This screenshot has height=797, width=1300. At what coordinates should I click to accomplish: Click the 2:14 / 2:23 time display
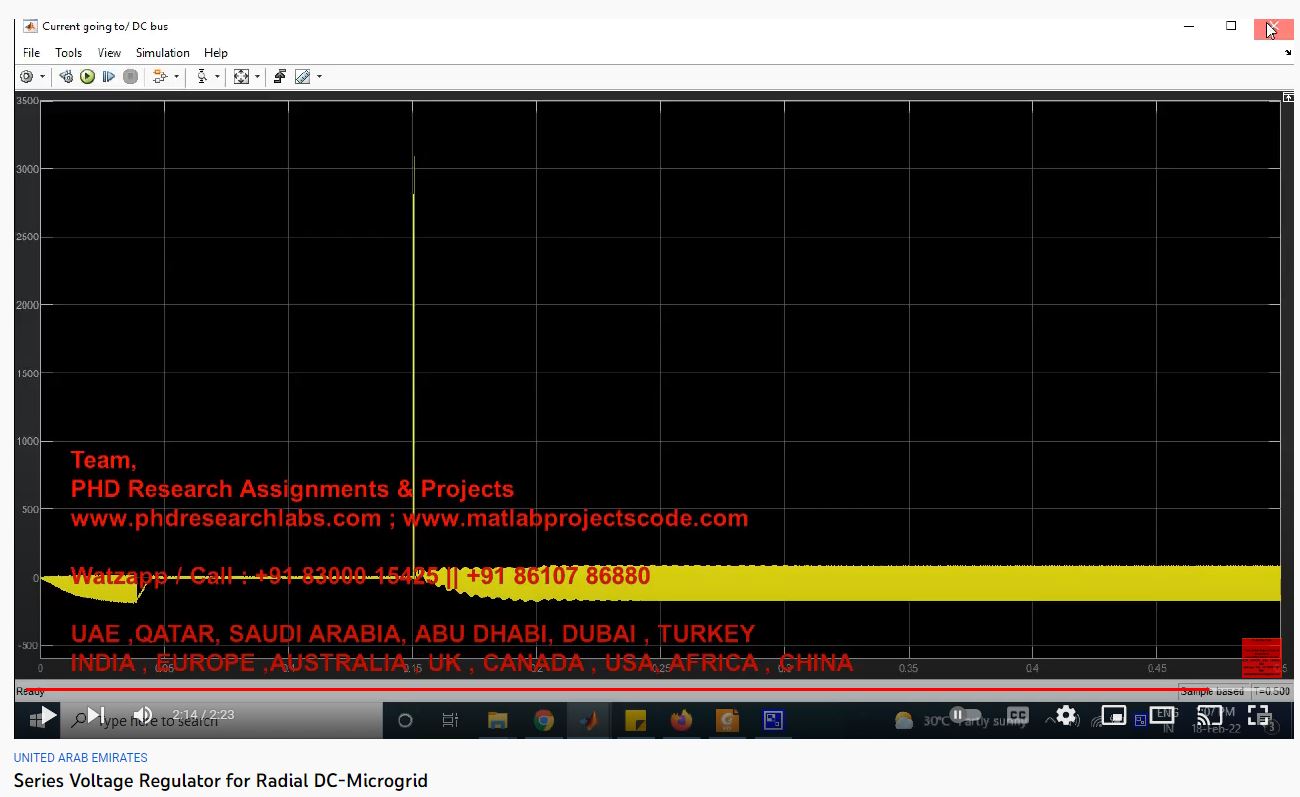point(203,715)
